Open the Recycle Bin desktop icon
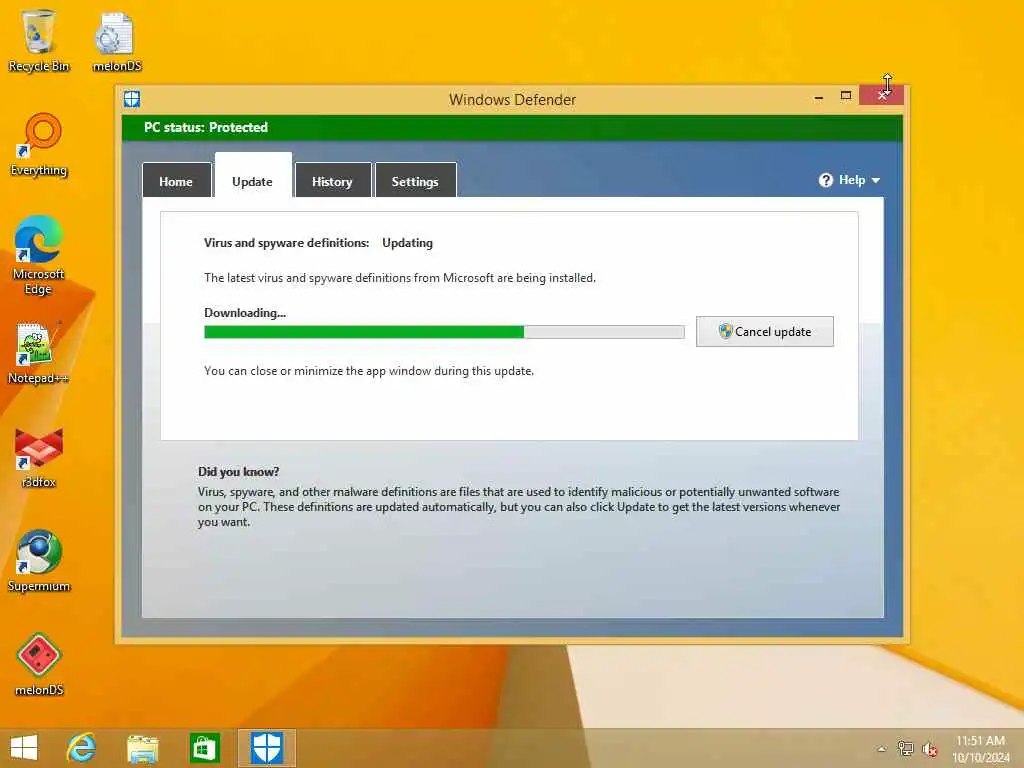The width and height of the screenshot is (1024, 768). pyautogui.click(x=39, y=40)
